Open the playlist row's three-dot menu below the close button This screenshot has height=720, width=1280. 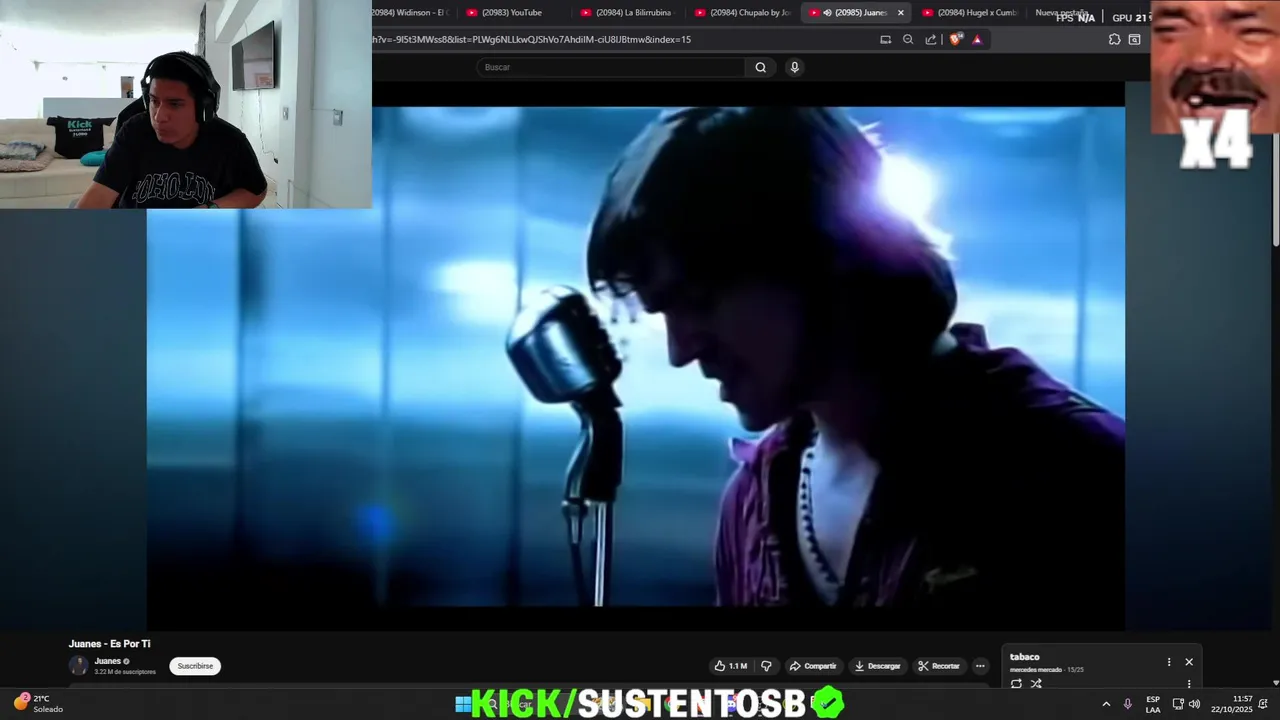tap(1189, 684)
